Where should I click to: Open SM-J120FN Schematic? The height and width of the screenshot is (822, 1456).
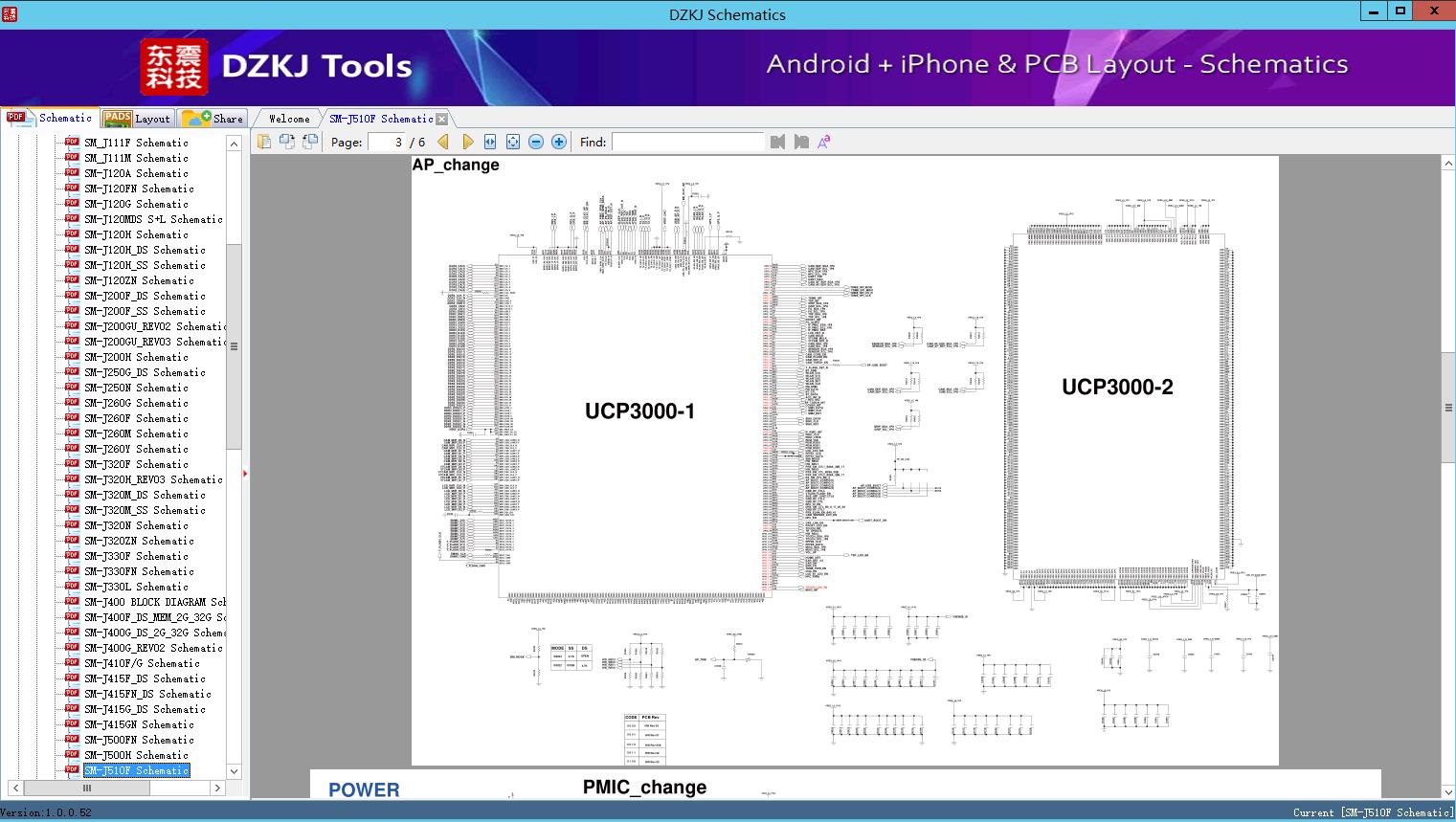tap(139, 189)
